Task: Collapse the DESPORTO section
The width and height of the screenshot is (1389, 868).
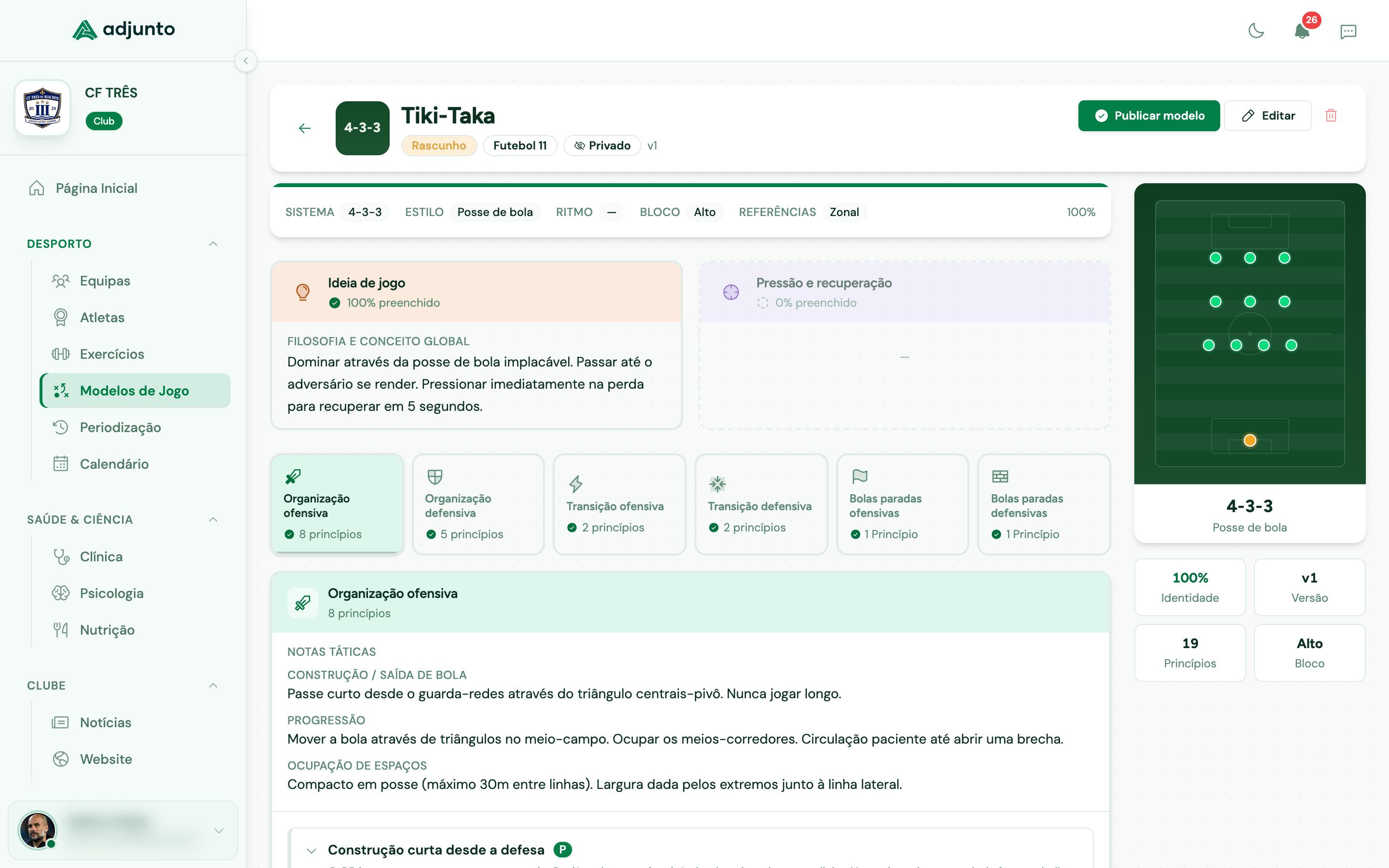Action: click(213, 244)
